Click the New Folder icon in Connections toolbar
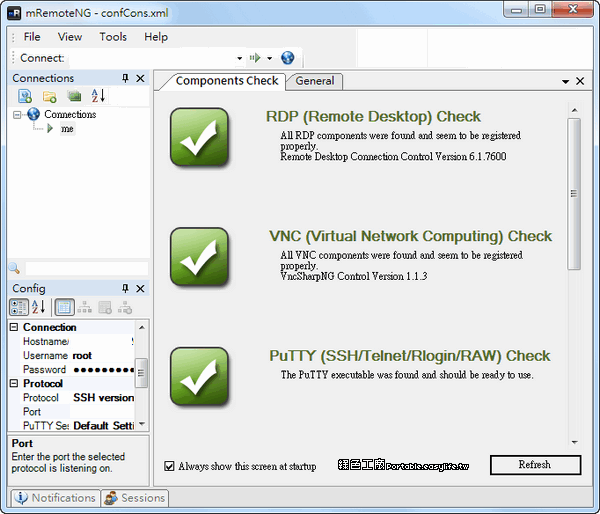 pos(50,96)
